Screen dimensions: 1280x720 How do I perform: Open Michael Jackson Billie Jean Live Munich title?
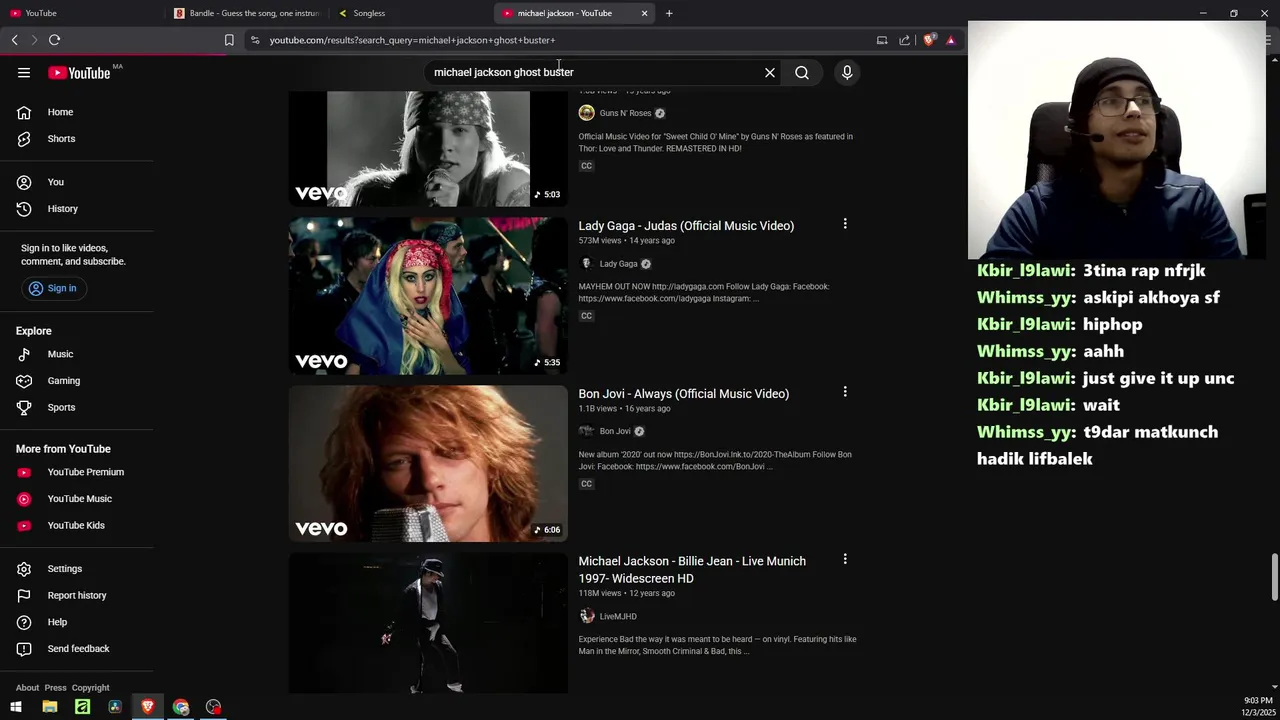click(x=692, y=570)
